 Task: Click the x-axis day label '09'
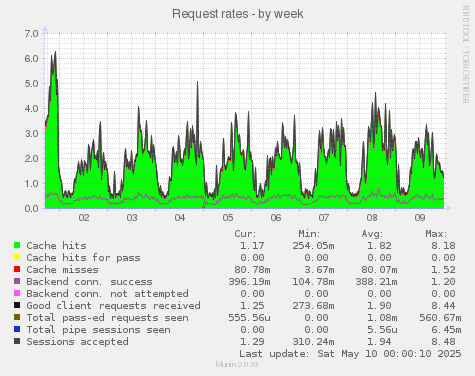(x=420, y=218)
